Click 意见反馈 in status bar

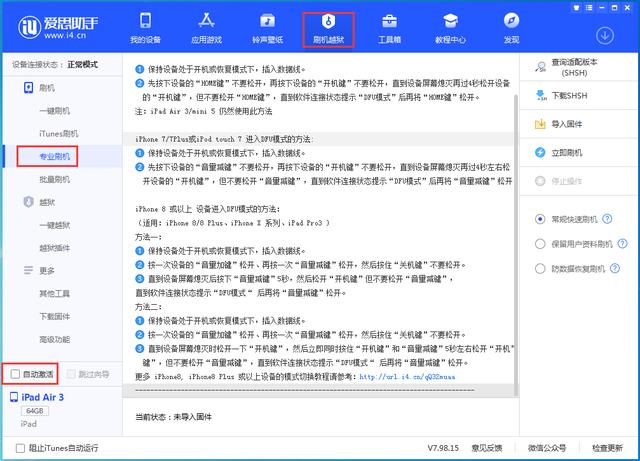click(487, 448)
